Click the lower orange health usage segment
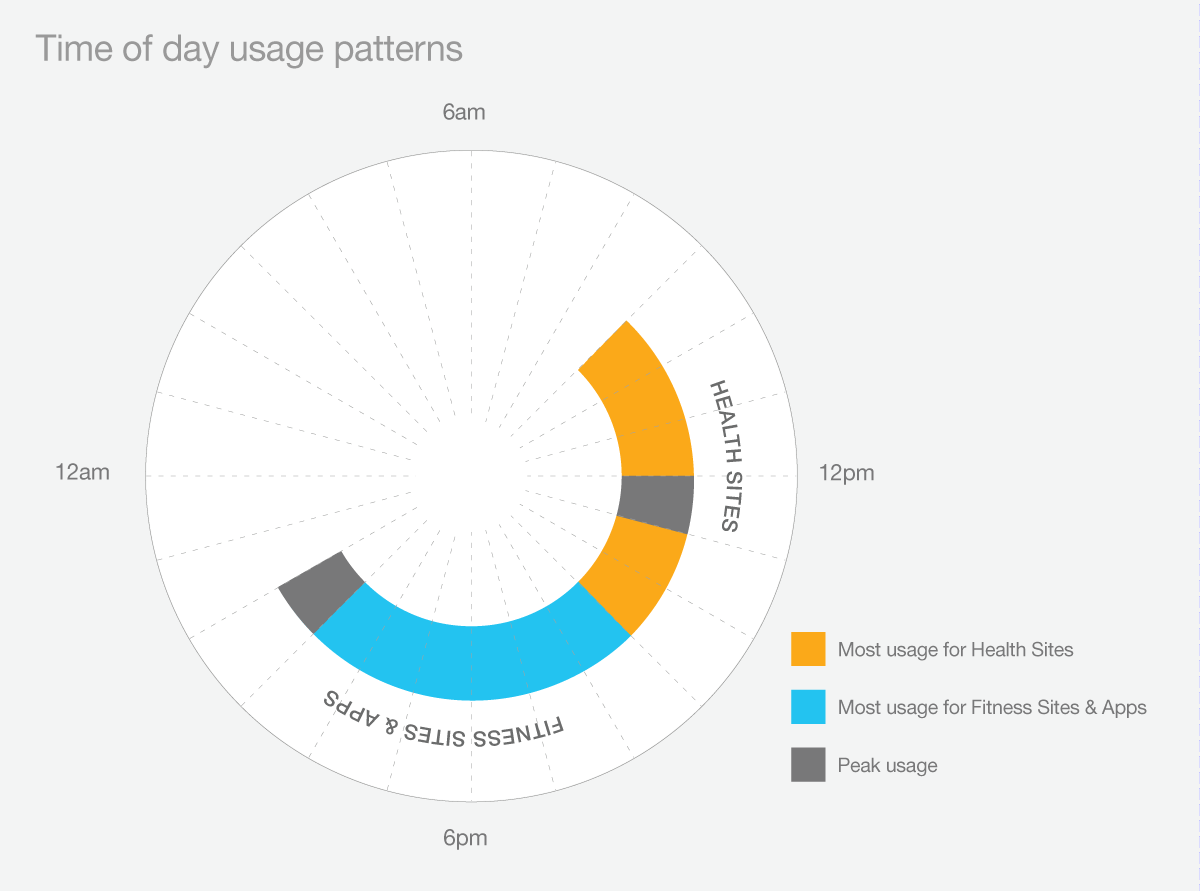The image size is (1200, 891). 636,575
